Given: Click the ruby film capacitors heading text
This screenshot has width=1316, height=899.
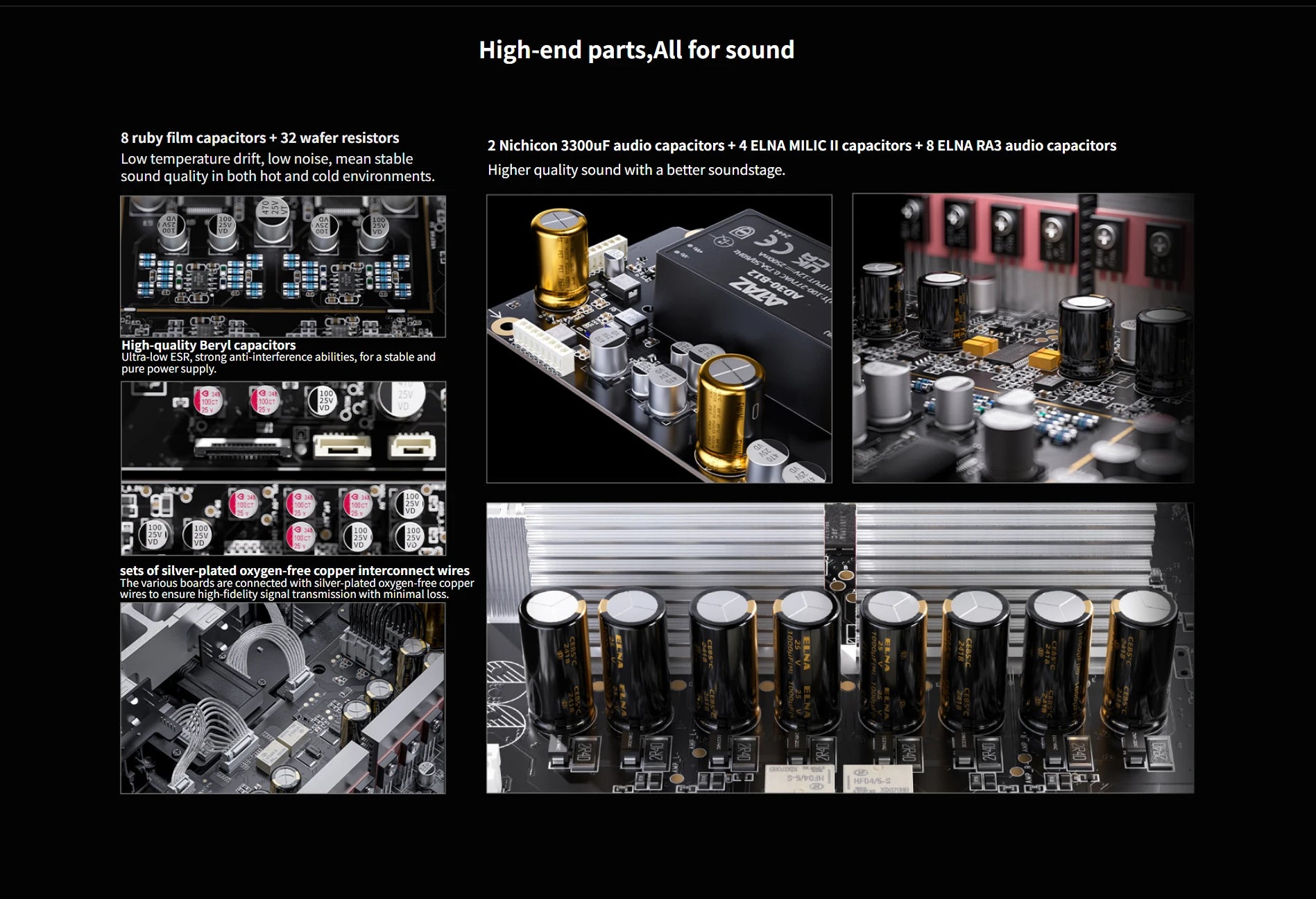Looking at the screenshot, I should [x=259, y=137].
